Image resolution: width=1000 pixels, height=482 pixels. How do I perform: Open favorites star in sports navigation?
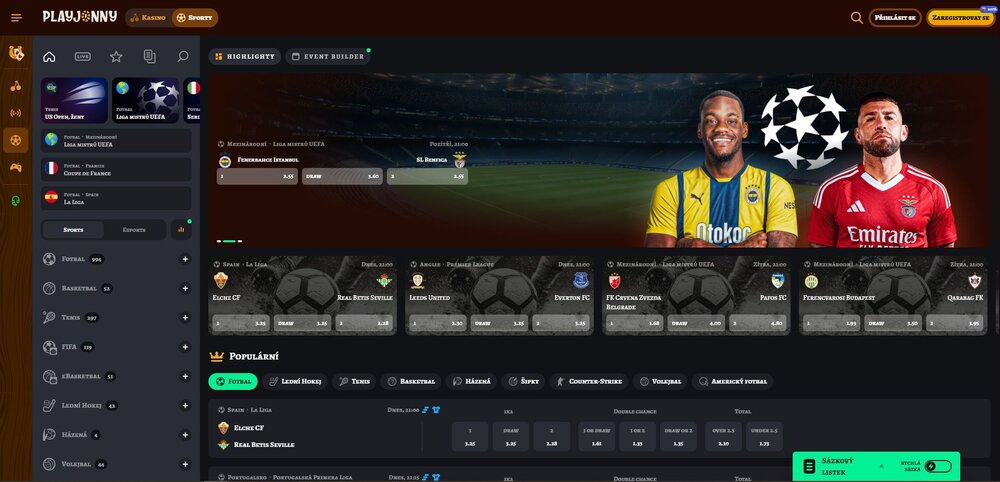tap(116, 57)
